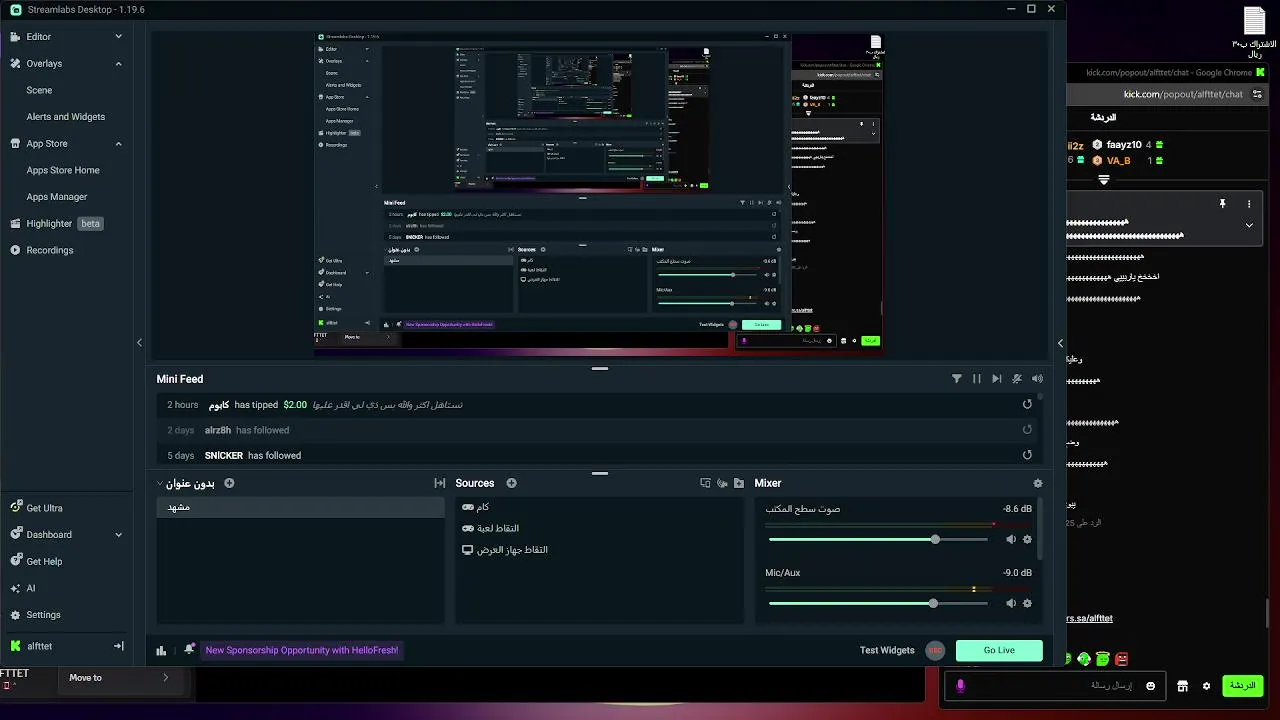Open the Editor section in the sidebar

(38, 37)
